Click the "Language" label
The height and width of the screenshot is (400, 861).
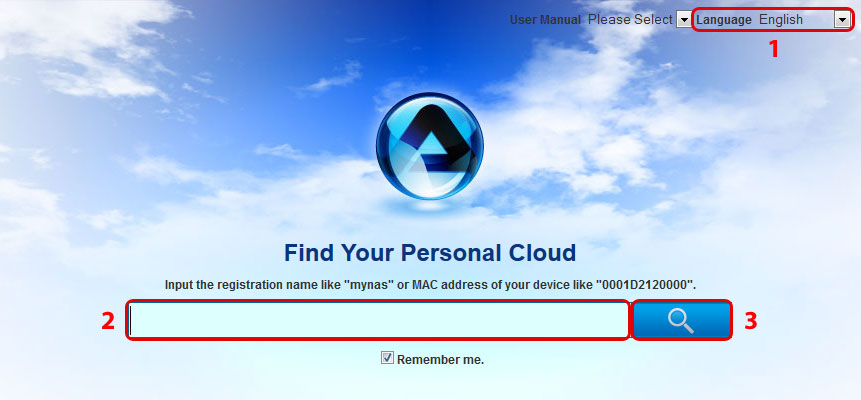point(724,20)
